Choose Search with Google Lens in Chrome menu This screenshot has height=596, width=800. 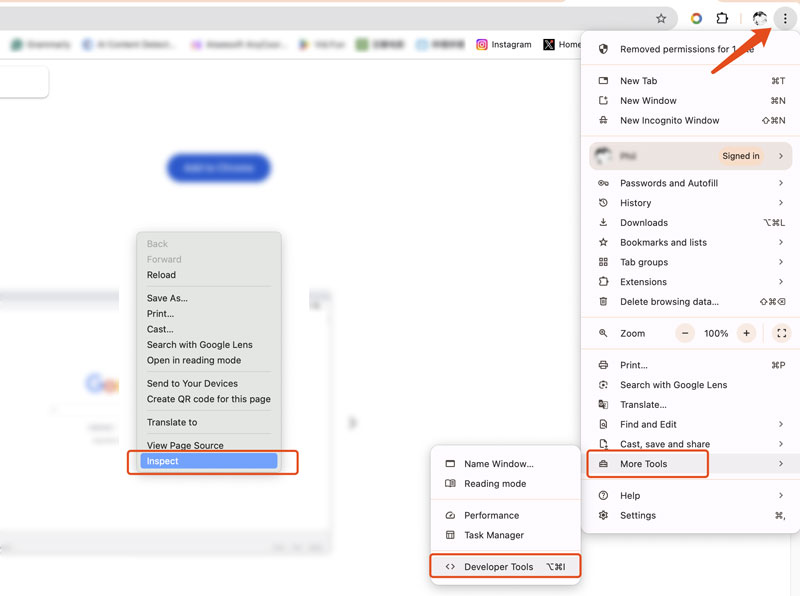(691, 385)
